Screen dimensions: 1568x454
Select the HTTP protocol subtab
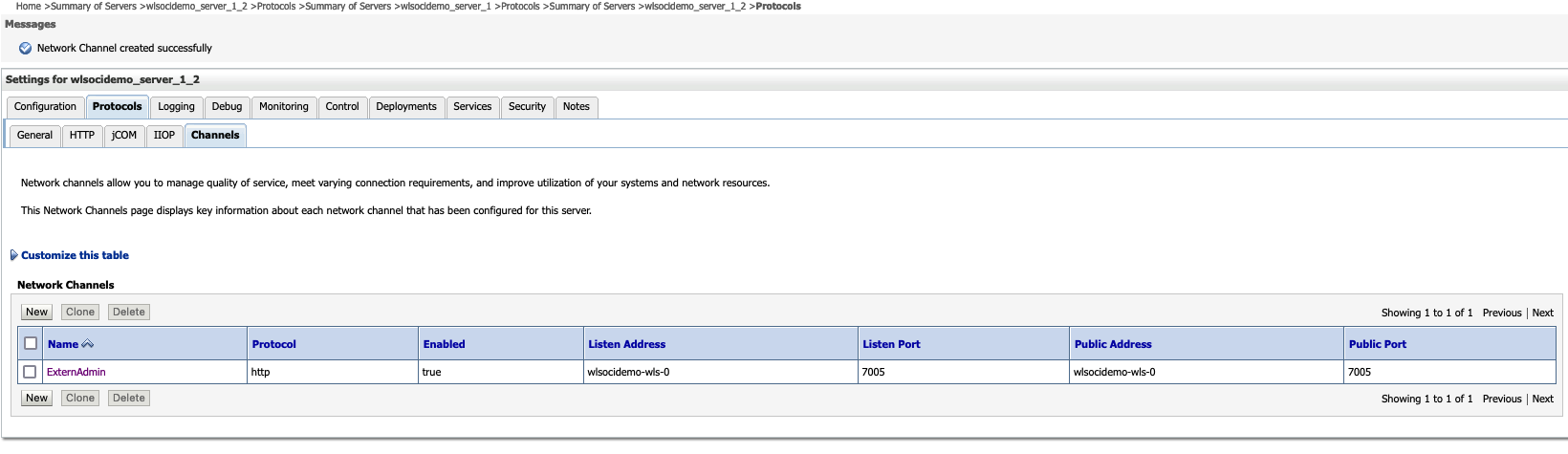coord(81,136)
